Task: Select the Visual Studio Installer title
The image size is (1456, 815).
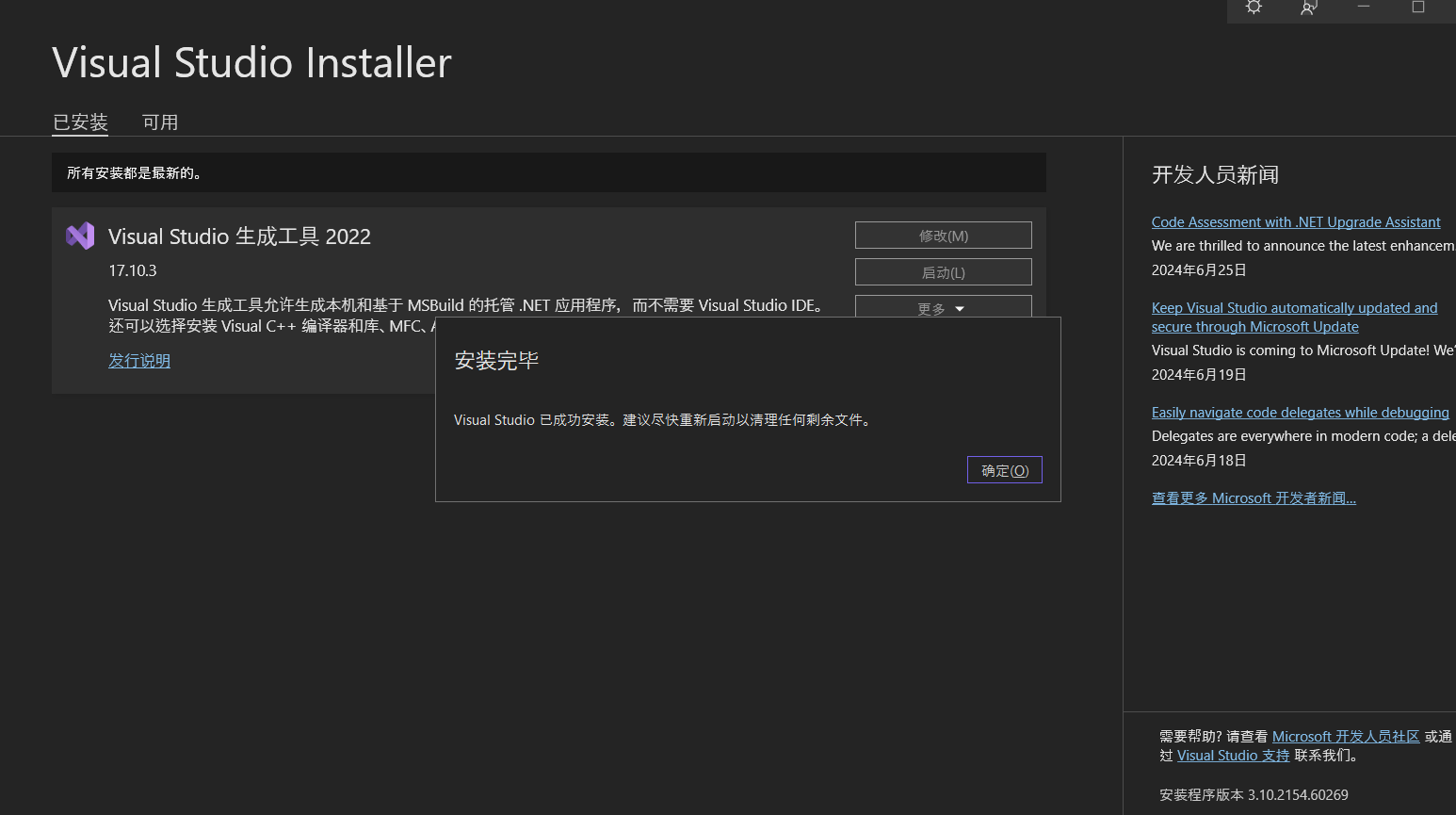Action: coord(251,63)
